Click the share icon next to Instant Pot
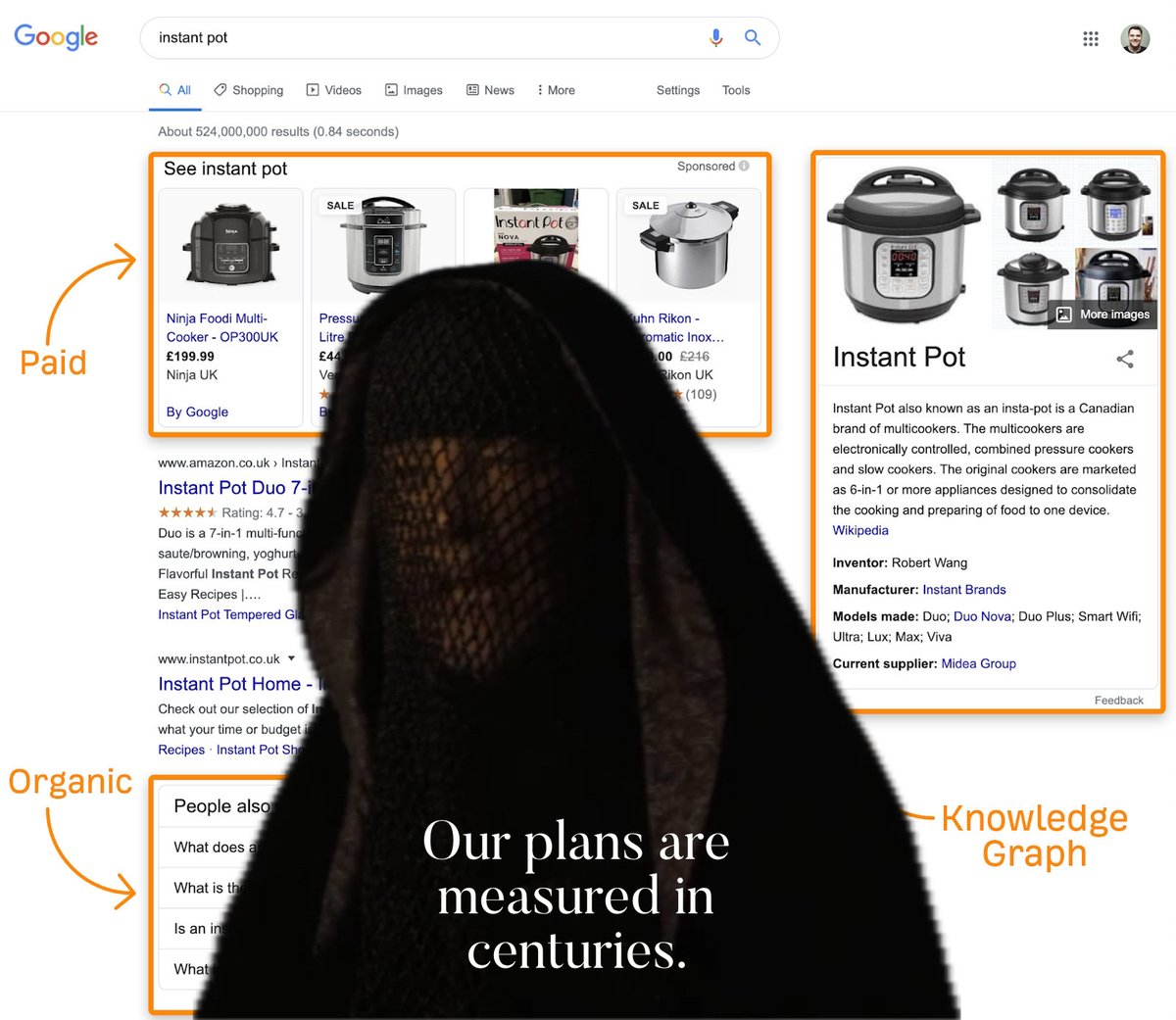 click(x=1125, y=359)
